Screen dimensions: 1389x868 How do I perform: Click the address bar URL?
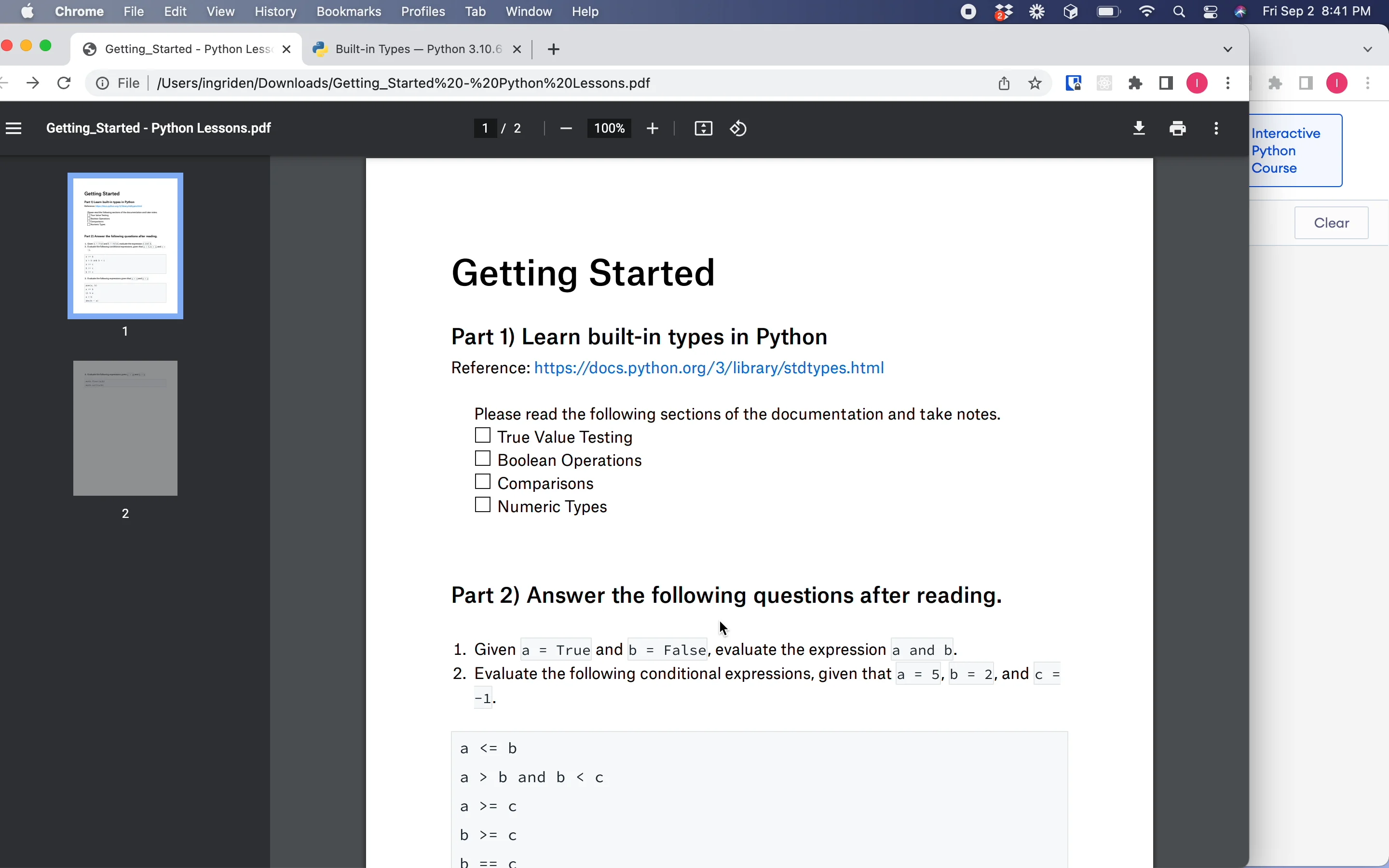tap(404, 83)
